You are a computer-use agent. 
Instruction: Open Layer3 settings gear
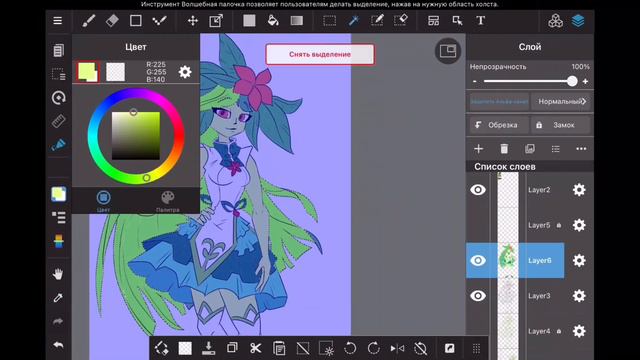tap(579, 296)
